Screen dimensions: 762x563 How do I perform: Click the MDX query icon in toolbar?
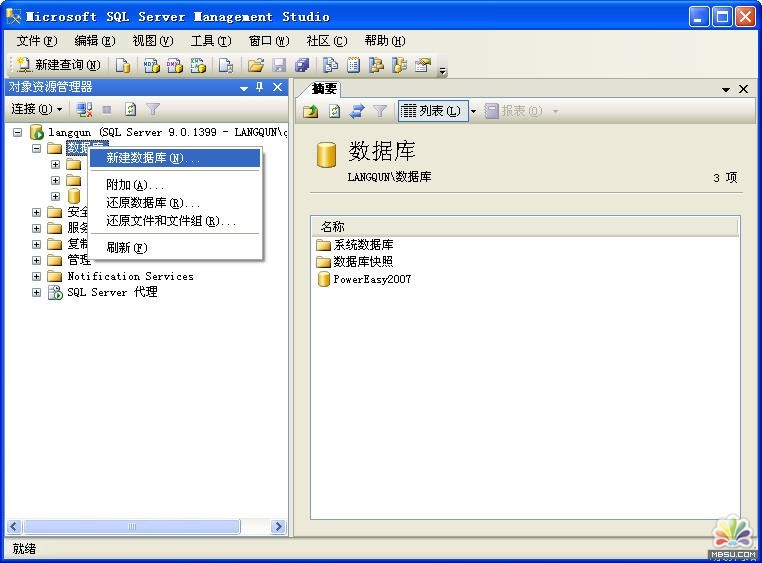point(151,65)
